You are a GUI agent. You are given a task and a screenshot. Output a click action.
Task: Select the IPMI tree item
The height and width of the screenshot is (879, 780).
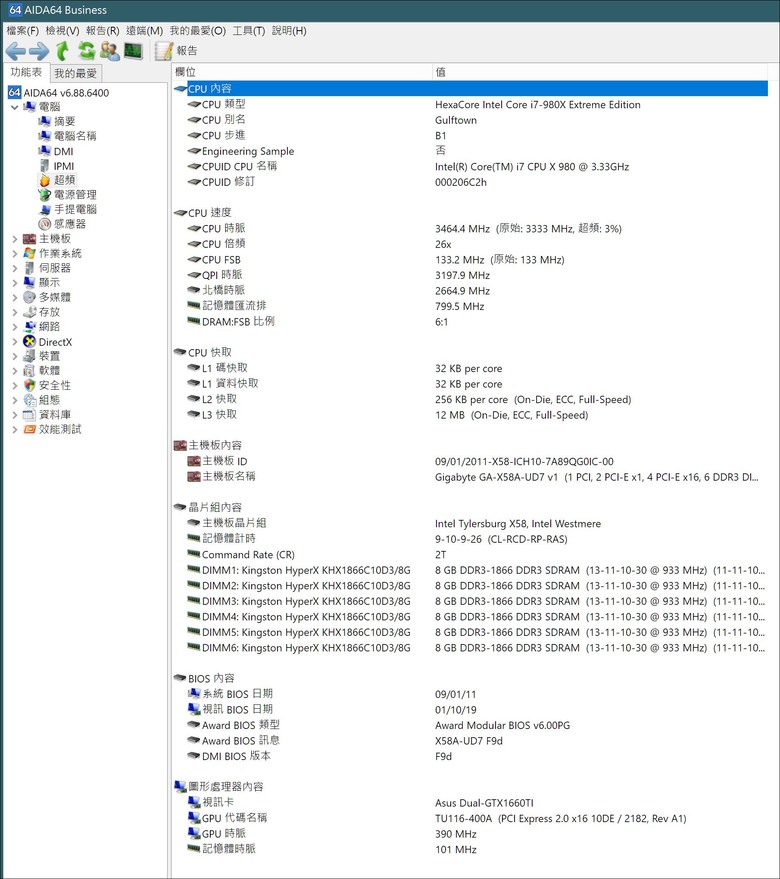tap(56, 166)
